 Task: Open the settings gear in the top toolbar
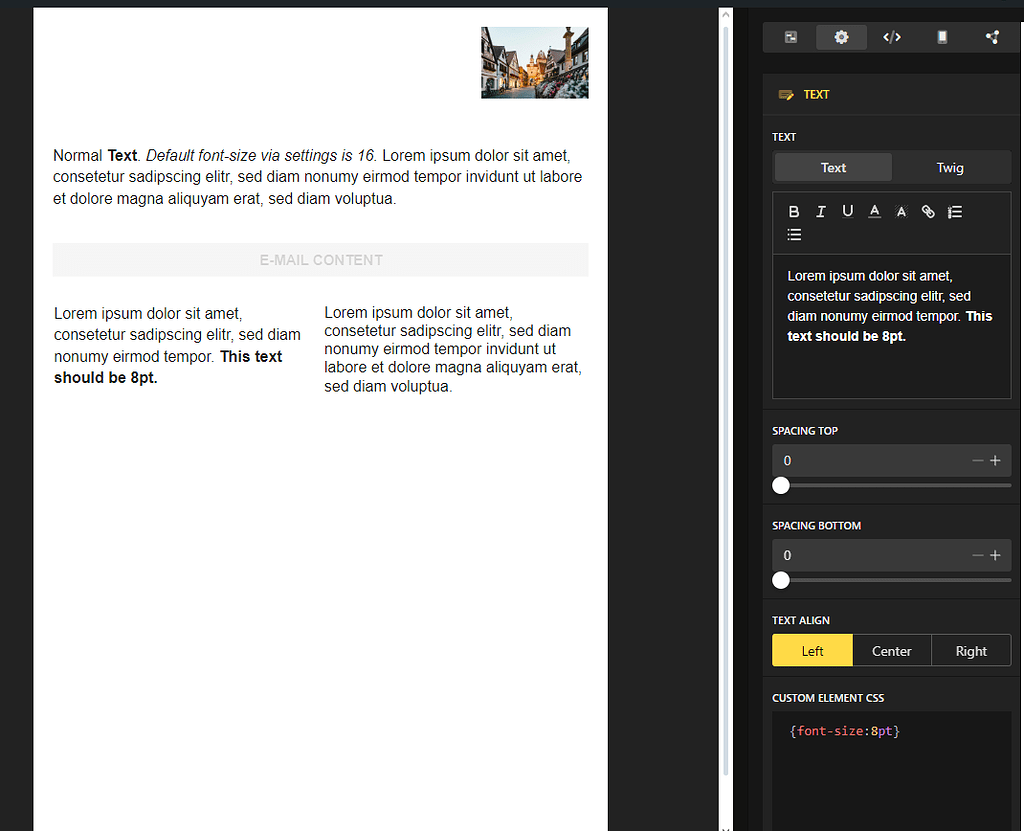(x=841, y=37)
